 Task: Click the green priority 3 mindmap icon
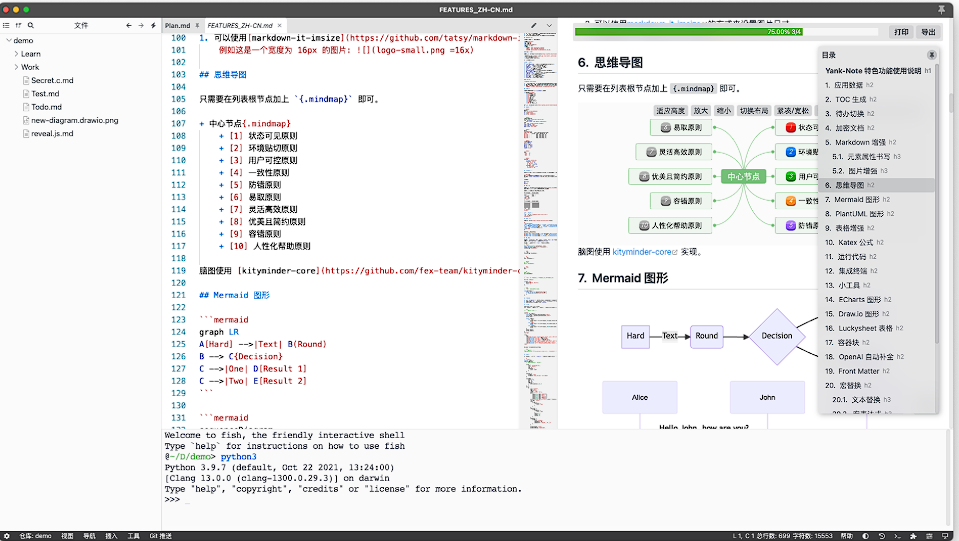point(790,177)
